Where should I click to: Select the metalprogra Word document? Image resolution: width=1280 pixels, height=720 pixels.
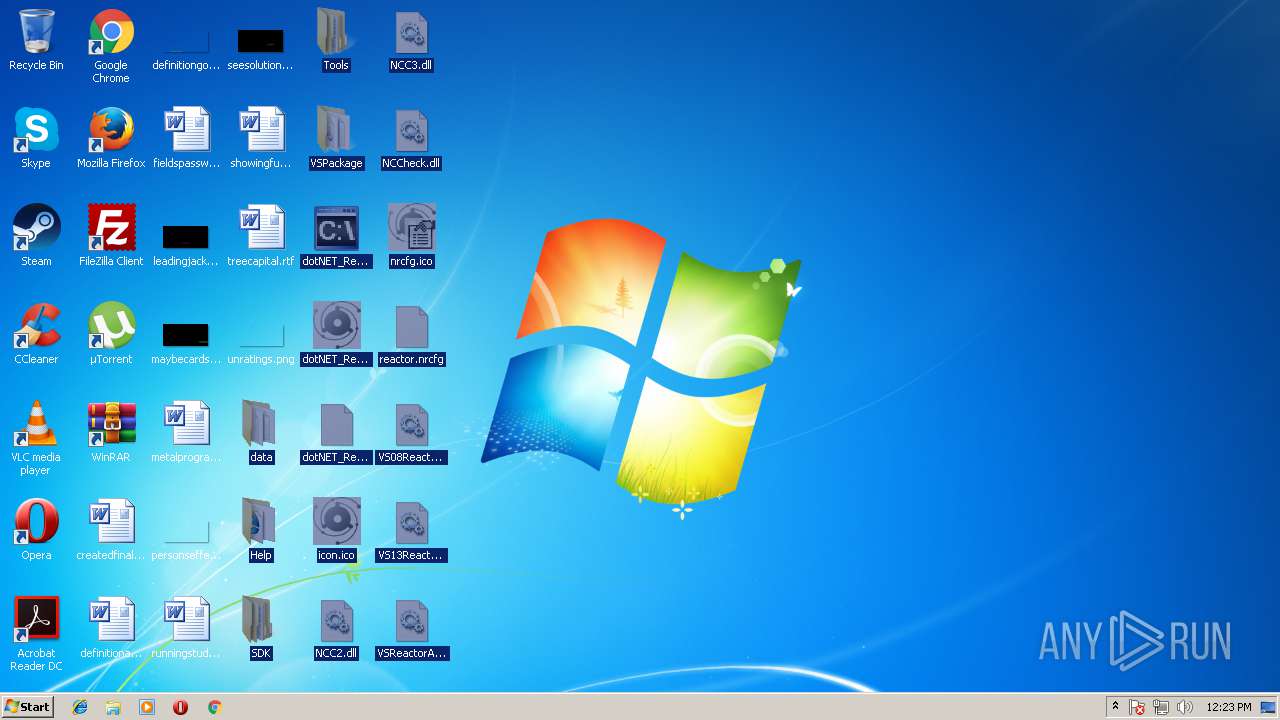coord(186,433)
